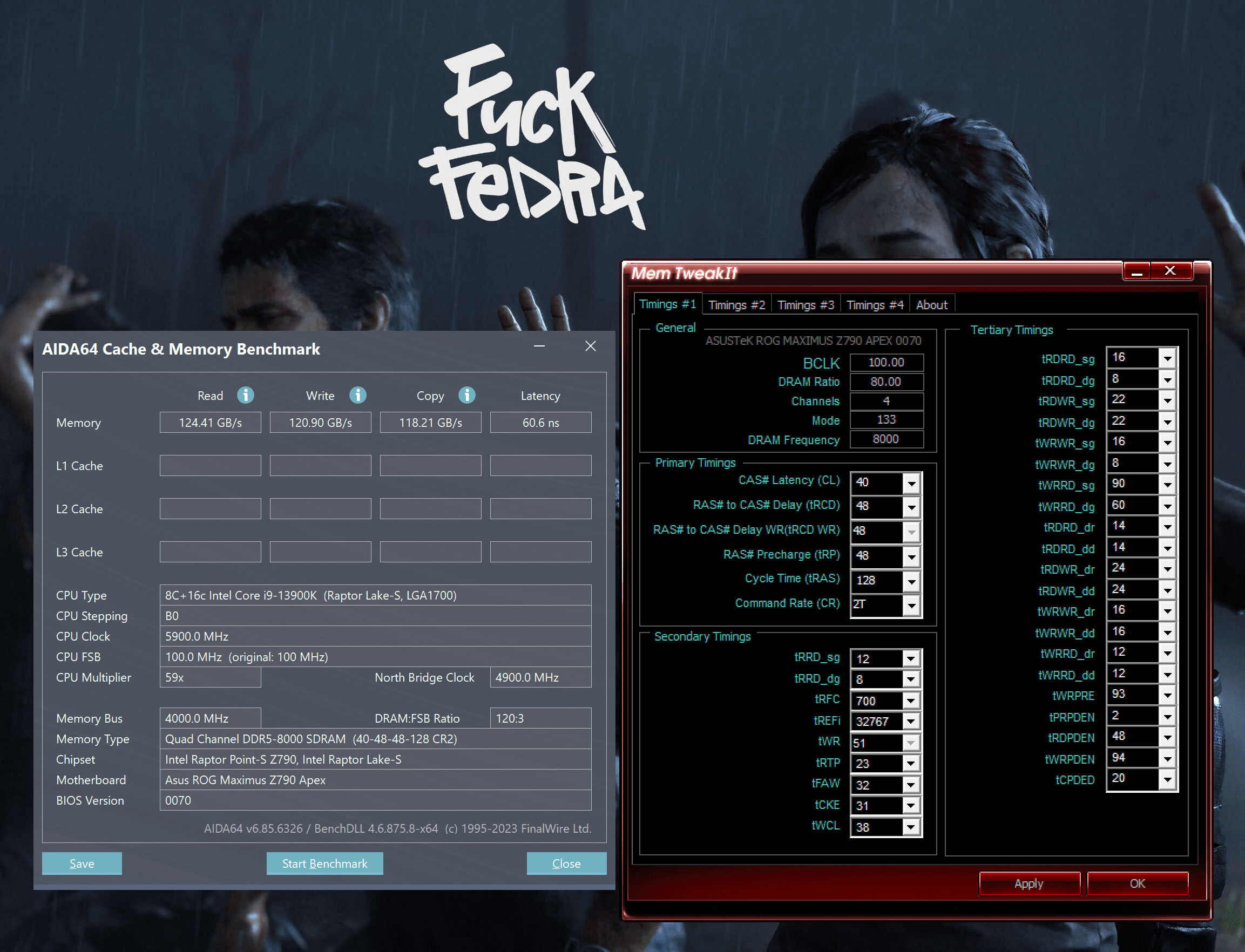
Task: Open the tRTP dropdown
Action: pyautogui.click(x=911, y=763)
